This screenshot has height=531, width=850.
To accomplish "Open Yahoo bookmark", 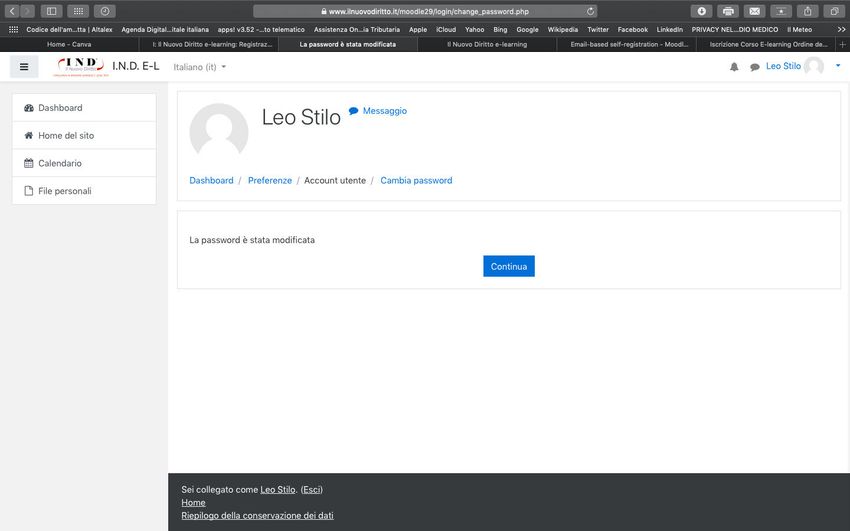I will [x=474, y=30].
